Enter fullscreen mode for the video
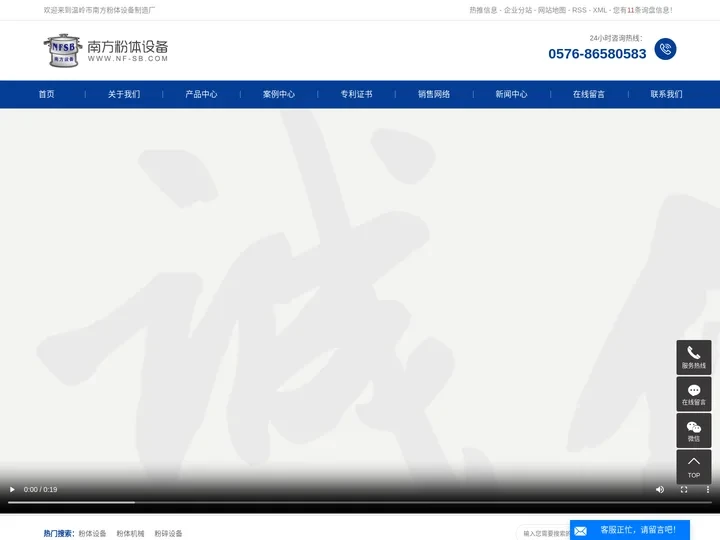This screenshot has width=720, height=540. click(684, 489)
